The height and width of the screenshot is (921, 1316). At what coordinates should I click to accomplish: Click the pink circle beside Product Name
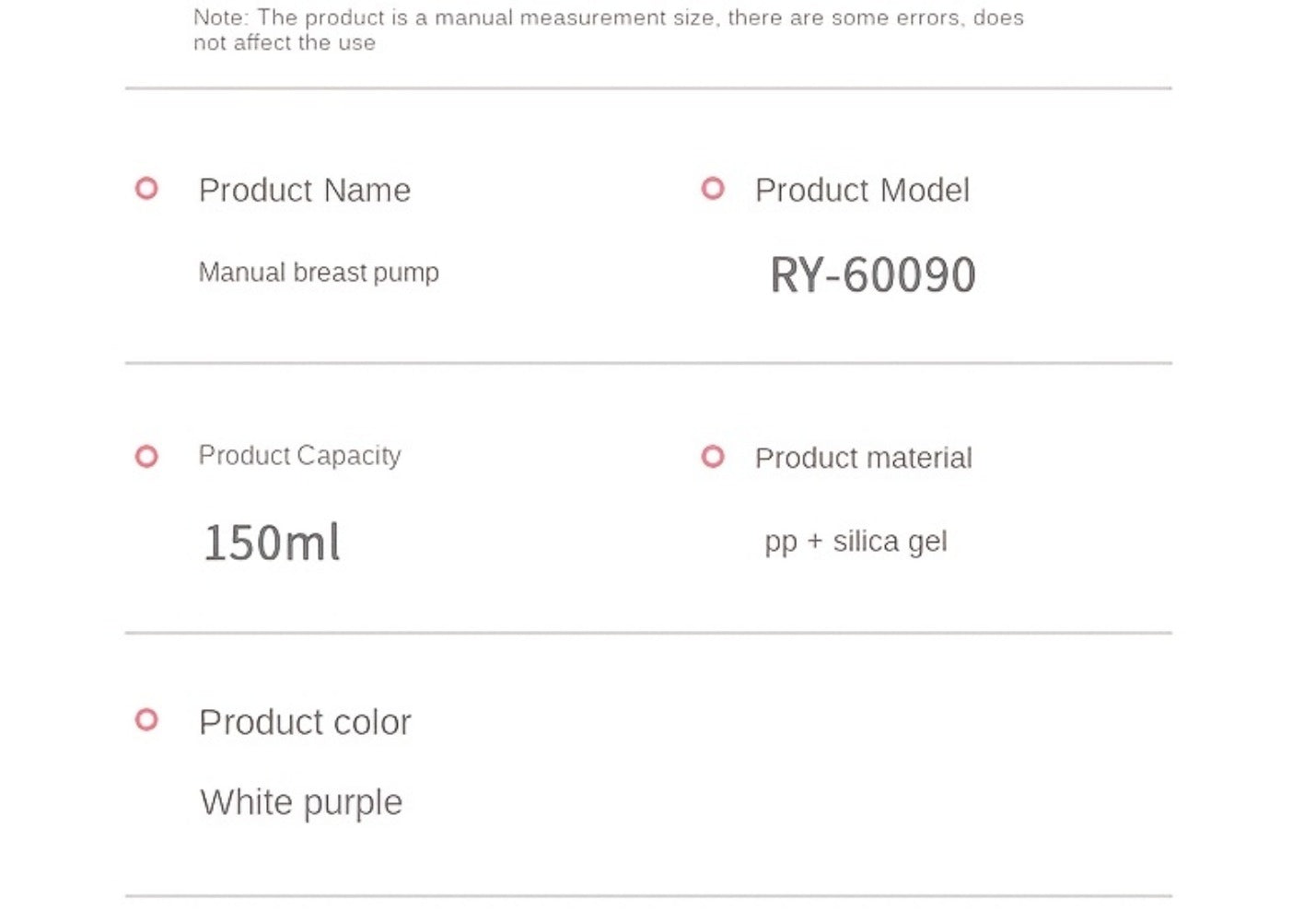pos(146,189)
